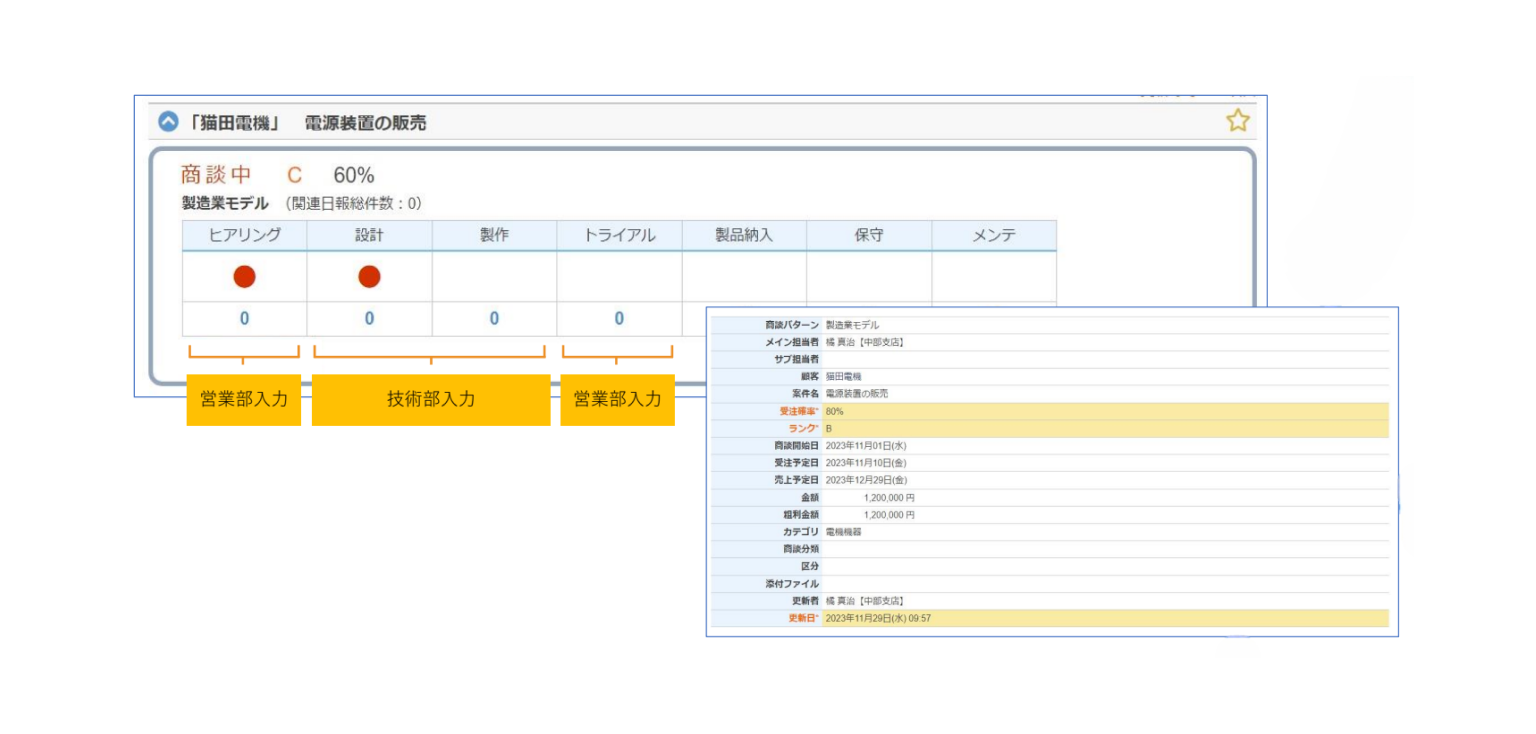Screen dimensions: 1536x734
Task: Select the メンテ column header
Action: pos(994,235)
